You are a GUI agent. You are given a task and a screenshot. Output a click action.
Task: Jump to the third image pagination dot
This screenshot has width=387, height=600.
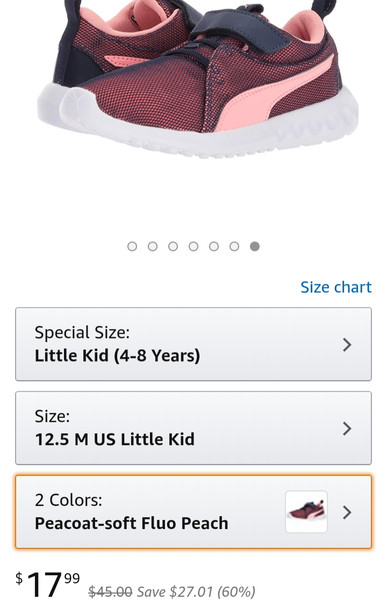click(173, 246)
